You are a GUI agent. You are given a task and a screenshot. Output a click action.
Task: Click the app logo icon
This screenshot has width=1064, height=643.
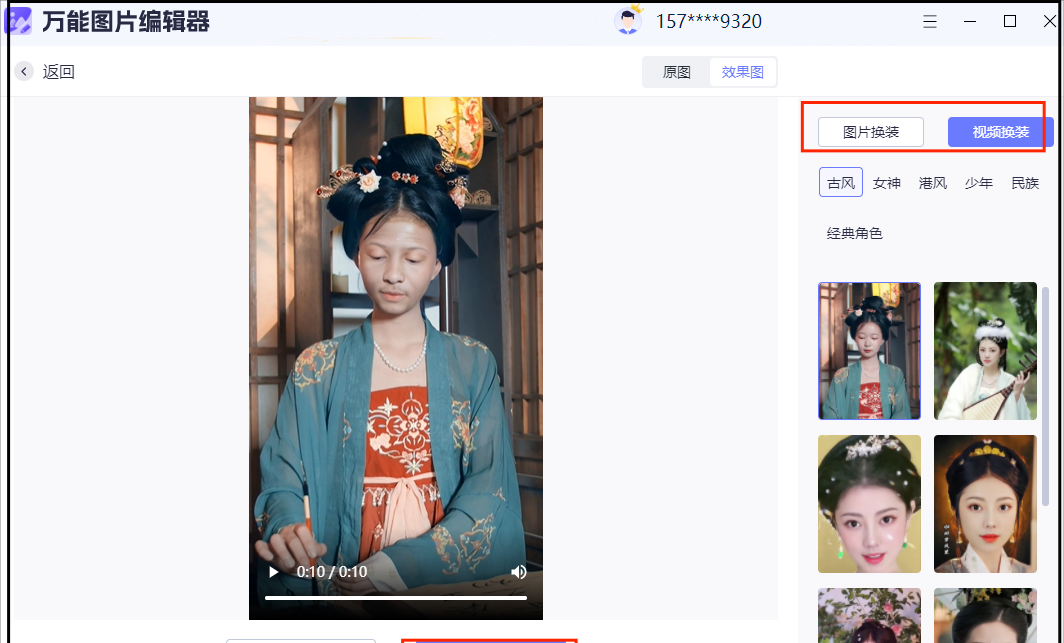(18, 21)
